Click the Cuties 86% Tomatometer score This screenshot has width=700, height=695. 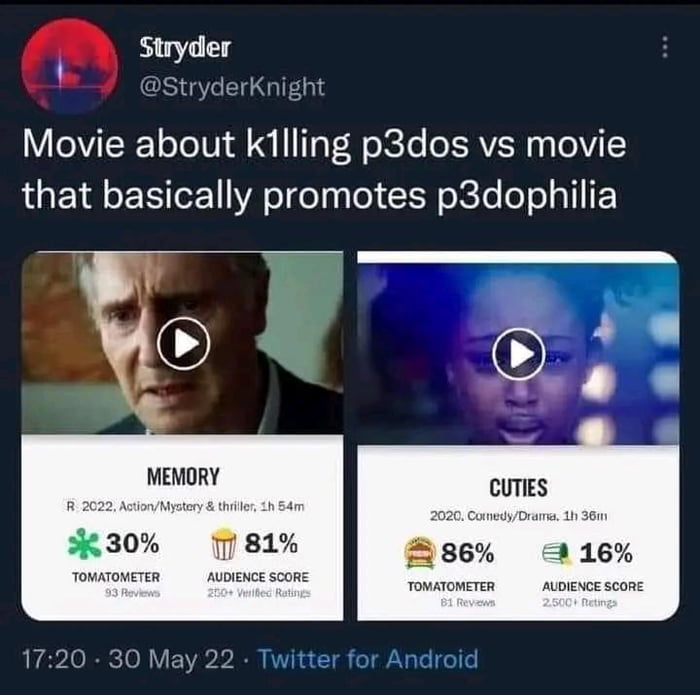click(x=468, y=553)
